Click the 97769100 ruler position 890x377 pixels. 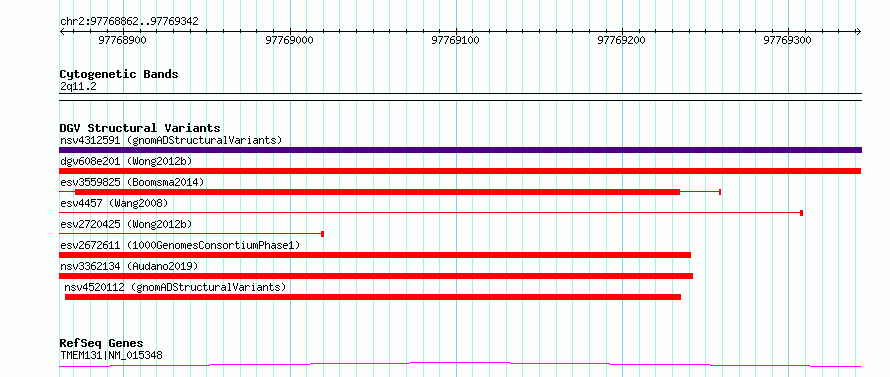[x=456, y=40]
